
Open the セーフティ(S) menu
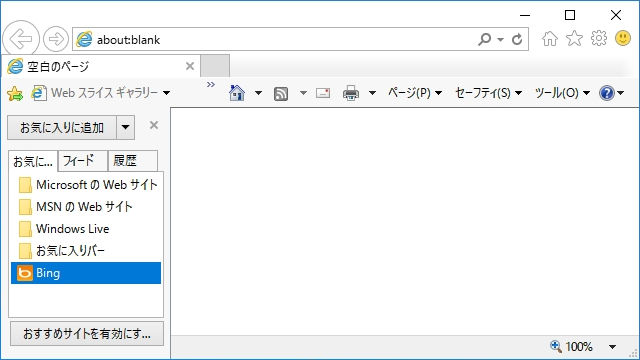coord(488,93)
